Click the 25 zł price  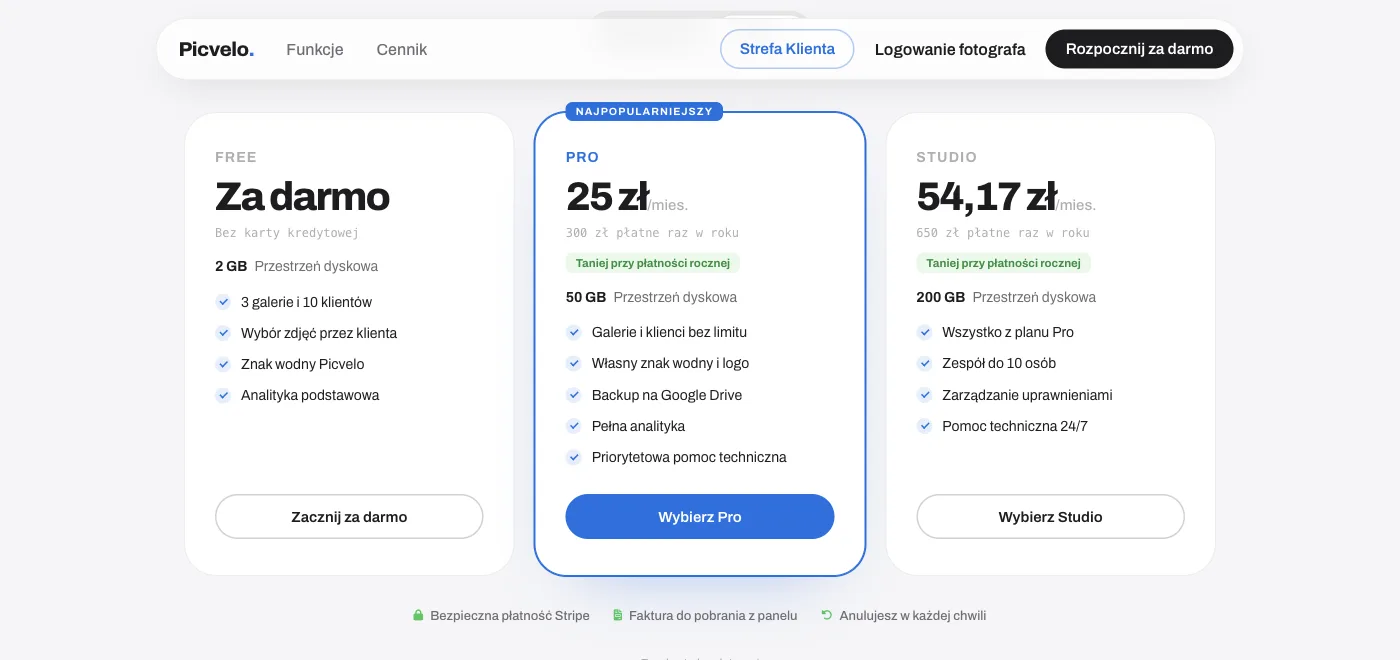[x=607, y=196]
